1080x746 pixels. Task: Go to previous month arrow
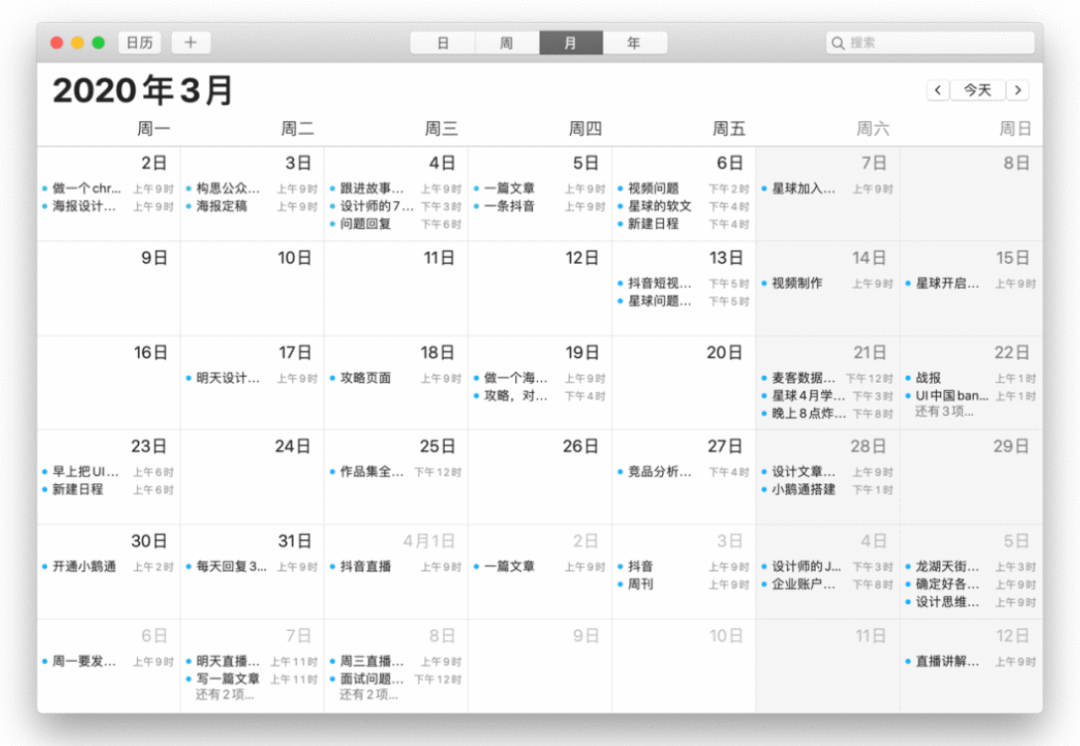click(x=938, y=90)
